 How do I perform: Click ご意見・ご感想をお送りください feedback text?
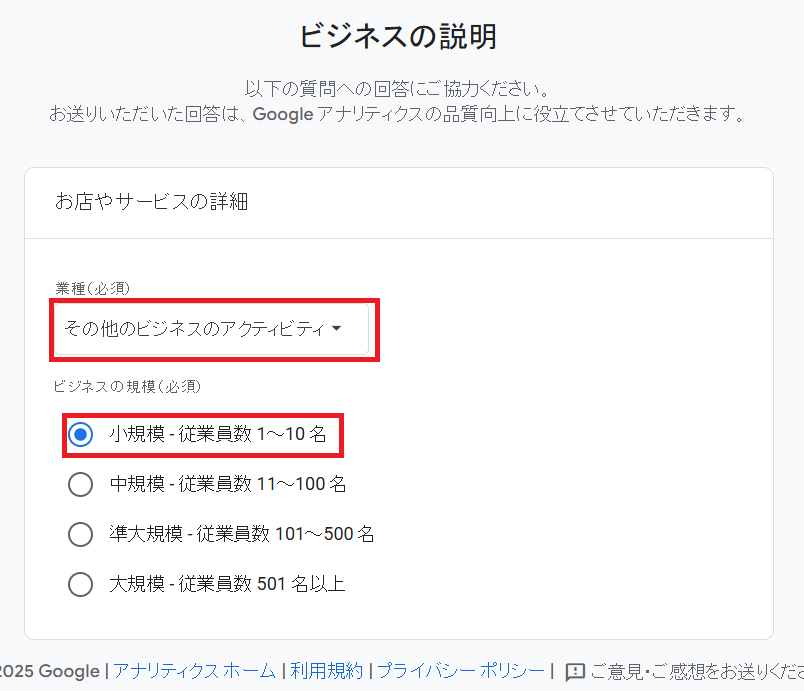[696, 671]
